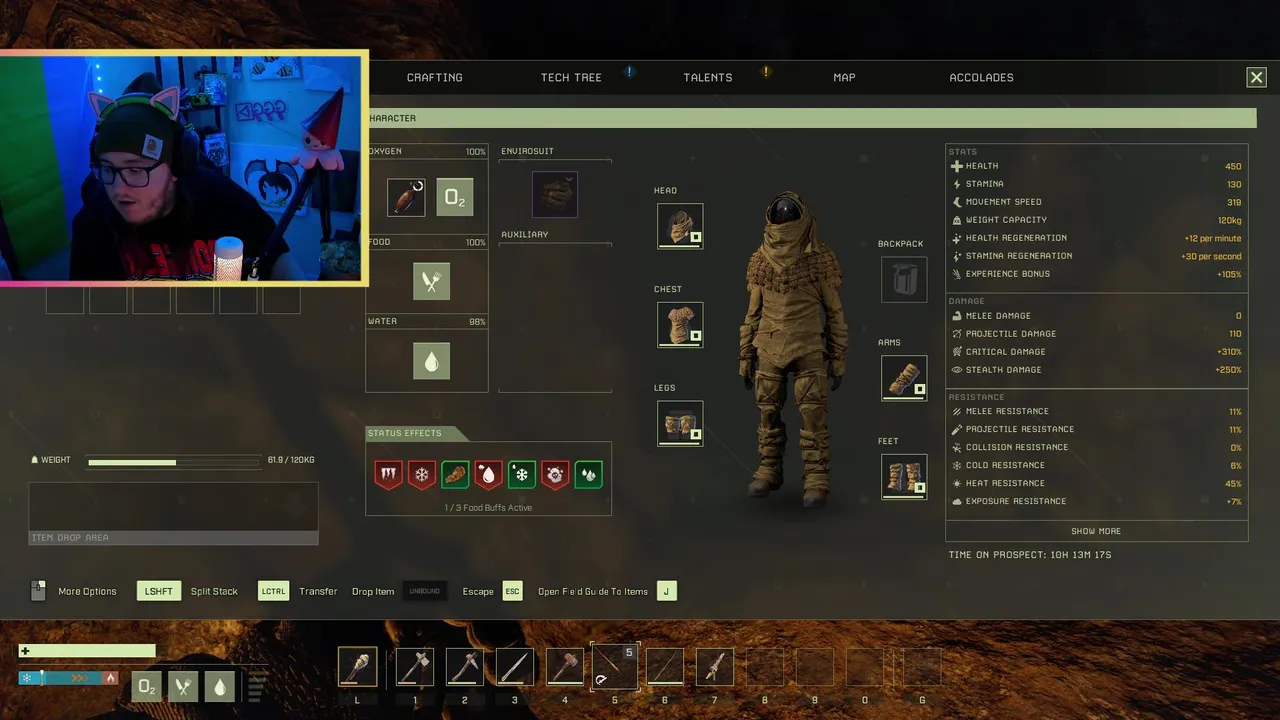Click the HUD health bar at bottom left

(87, 651)
